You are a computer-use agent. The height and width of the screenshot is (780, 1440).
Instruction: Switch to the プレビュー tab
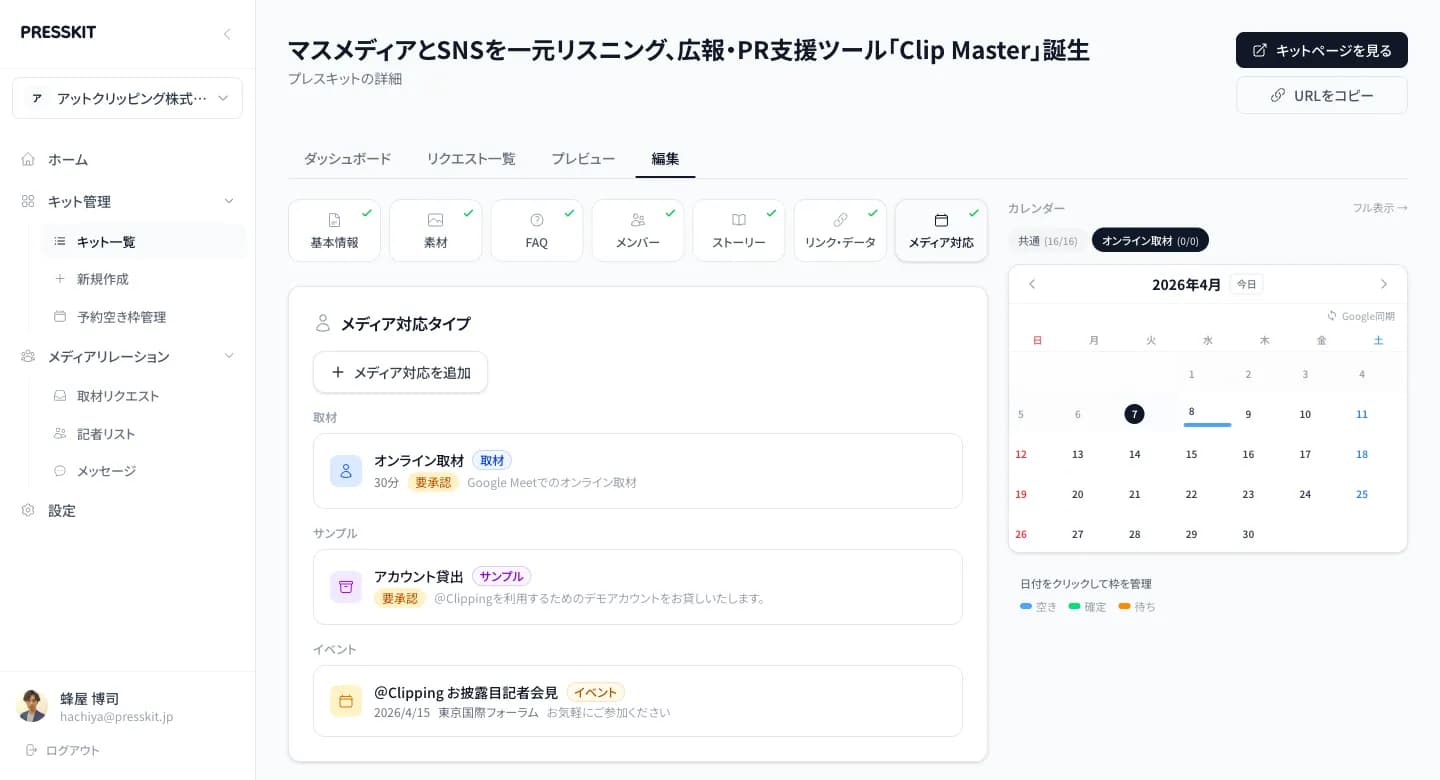(x=583, y=159)
